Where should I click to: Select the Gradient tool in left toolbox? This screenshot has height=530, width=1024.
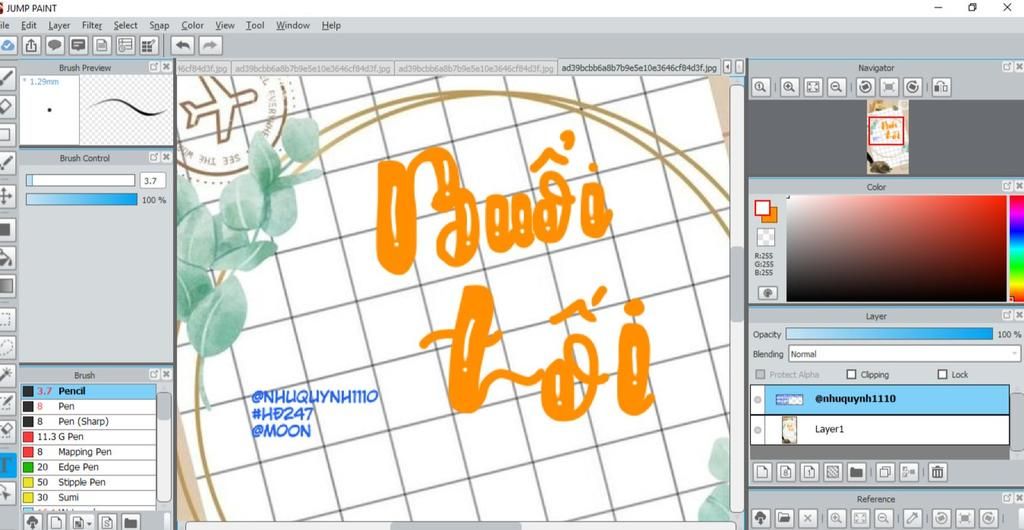point(6,286)
